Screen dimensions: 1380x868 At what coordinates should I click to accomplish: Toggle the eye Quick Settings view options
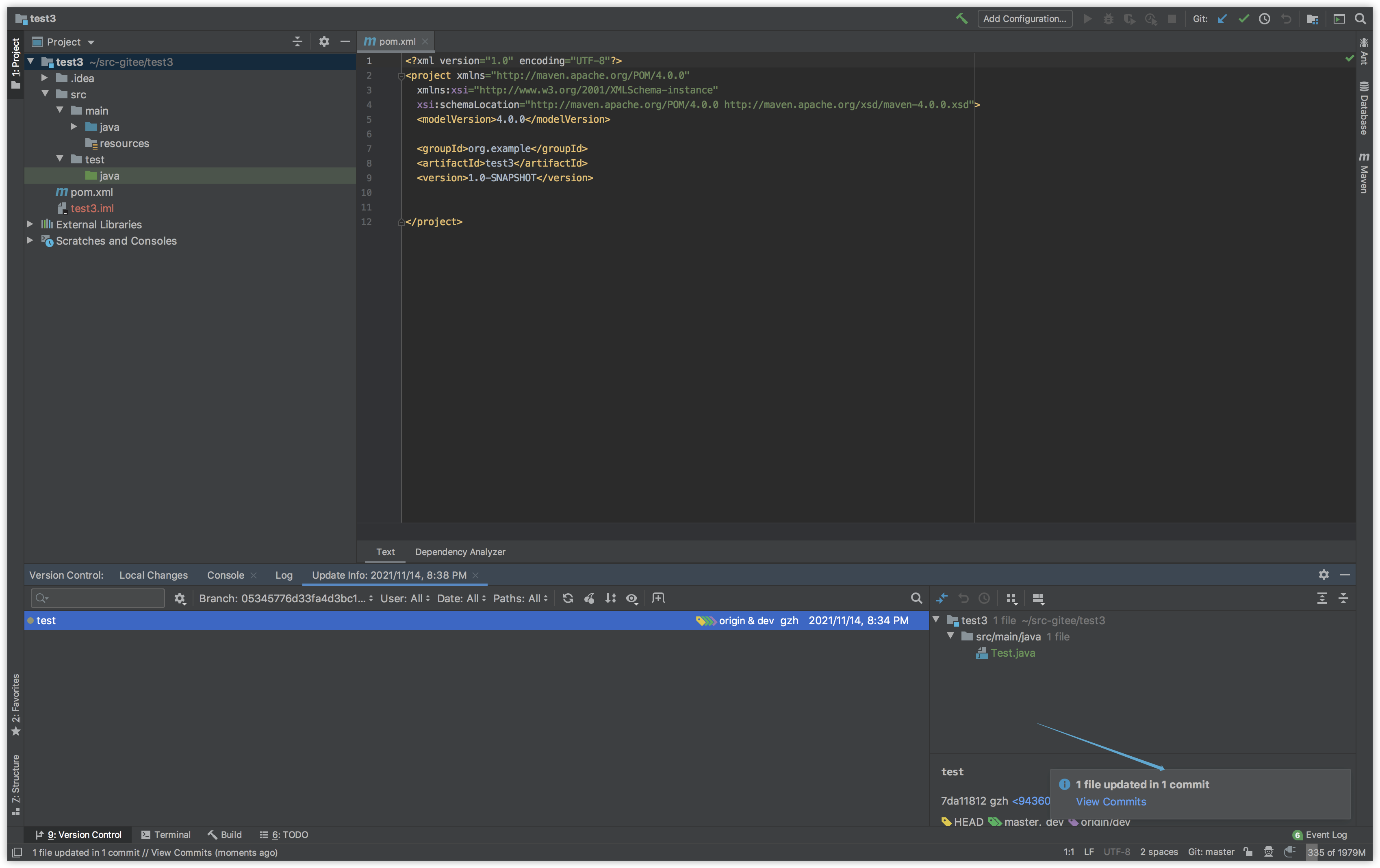pos(631,598)
